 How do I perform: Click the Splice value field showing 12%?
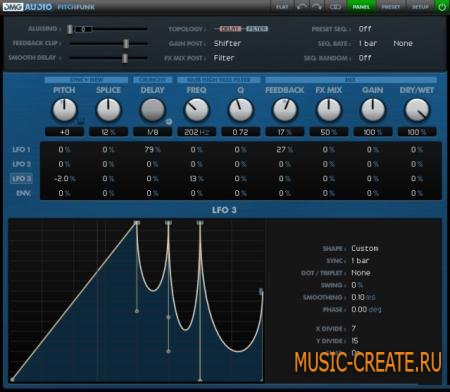(x=108, y=132)
